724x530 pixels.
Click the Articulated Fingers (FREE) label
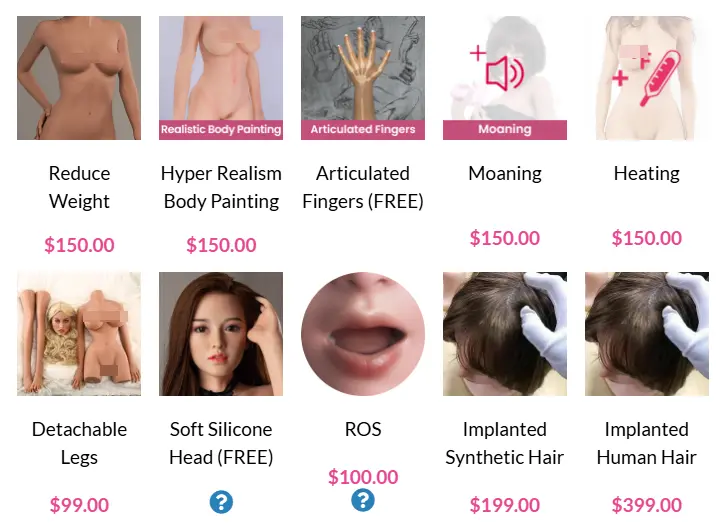pyautogui.click(x=363, y=187)
